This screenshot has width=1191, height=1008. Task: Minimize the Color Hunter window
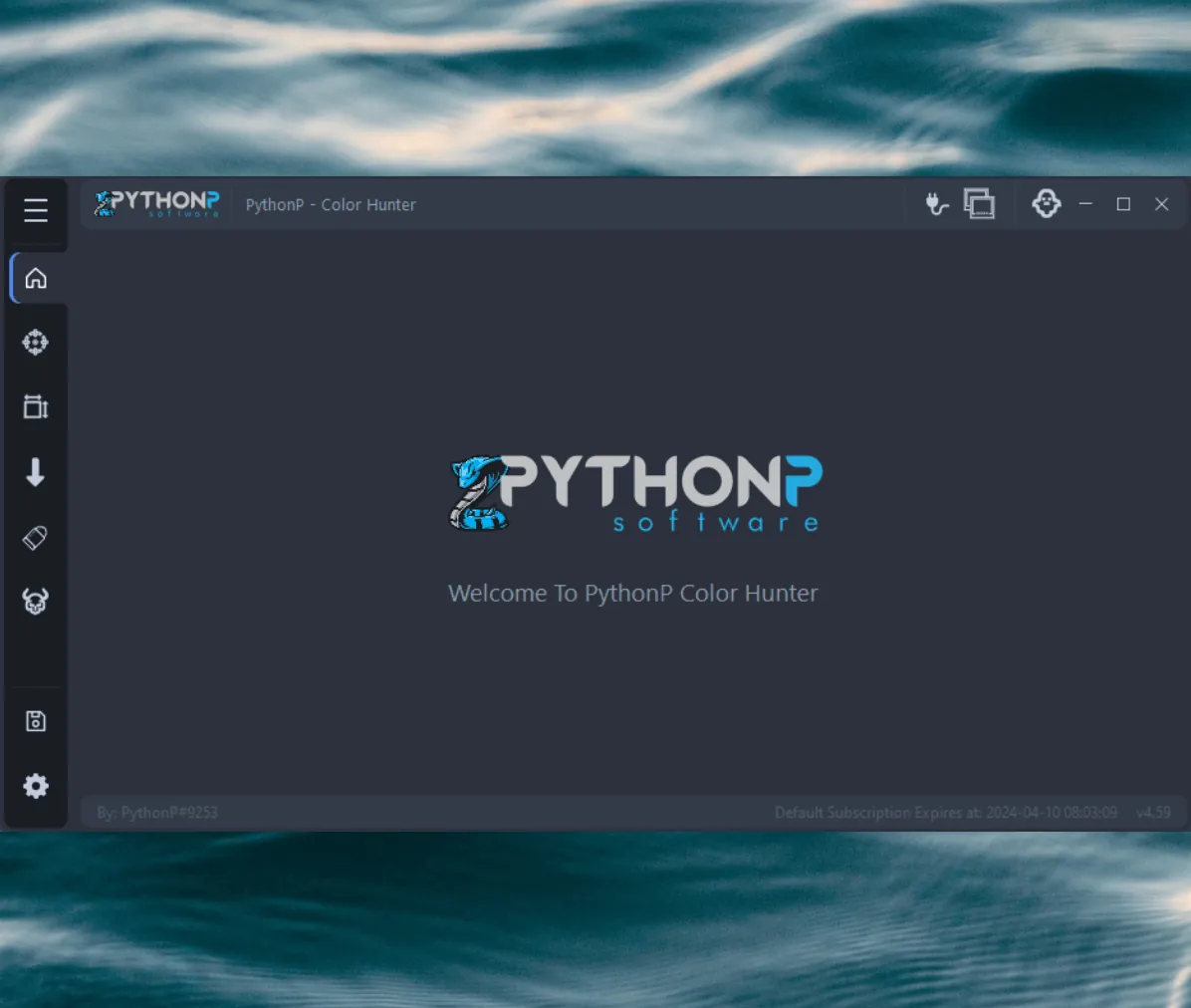coord(1085,203)
